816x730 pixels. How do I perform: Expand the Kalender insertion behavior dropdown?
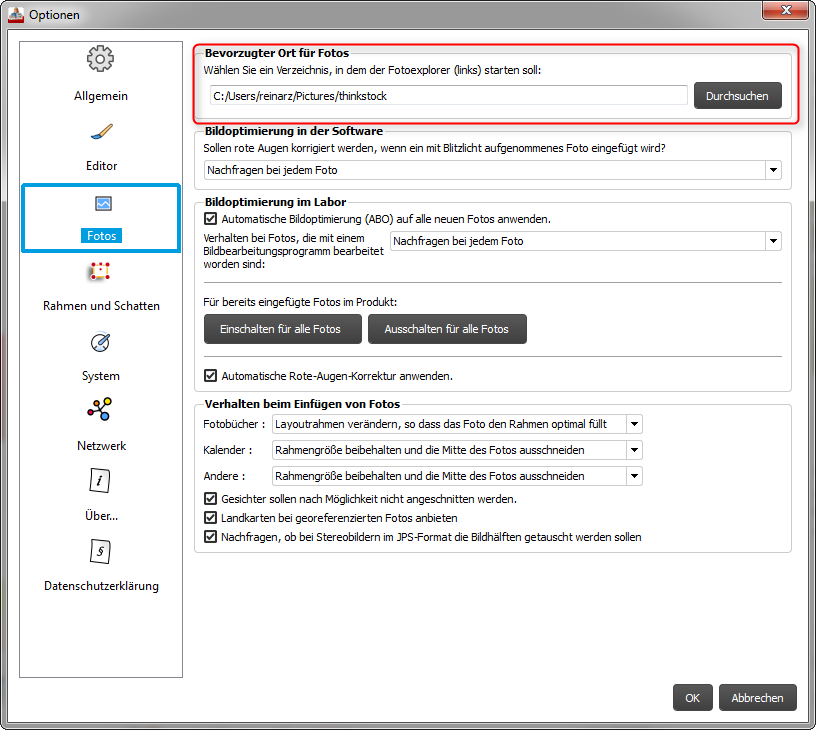point(634,450)
